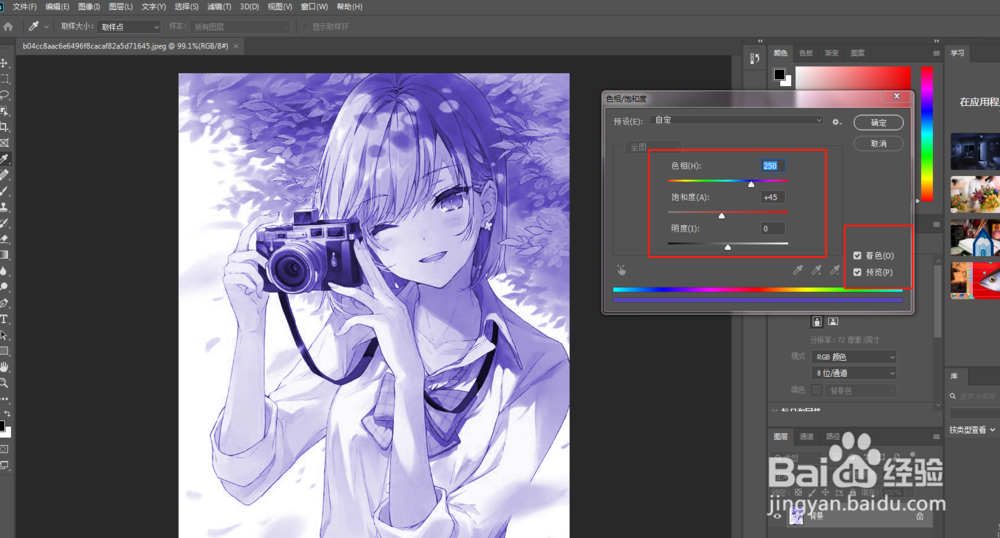Click the subtract-from-sample eyedropper icon
1000x538 pixels.
point(835,270)
